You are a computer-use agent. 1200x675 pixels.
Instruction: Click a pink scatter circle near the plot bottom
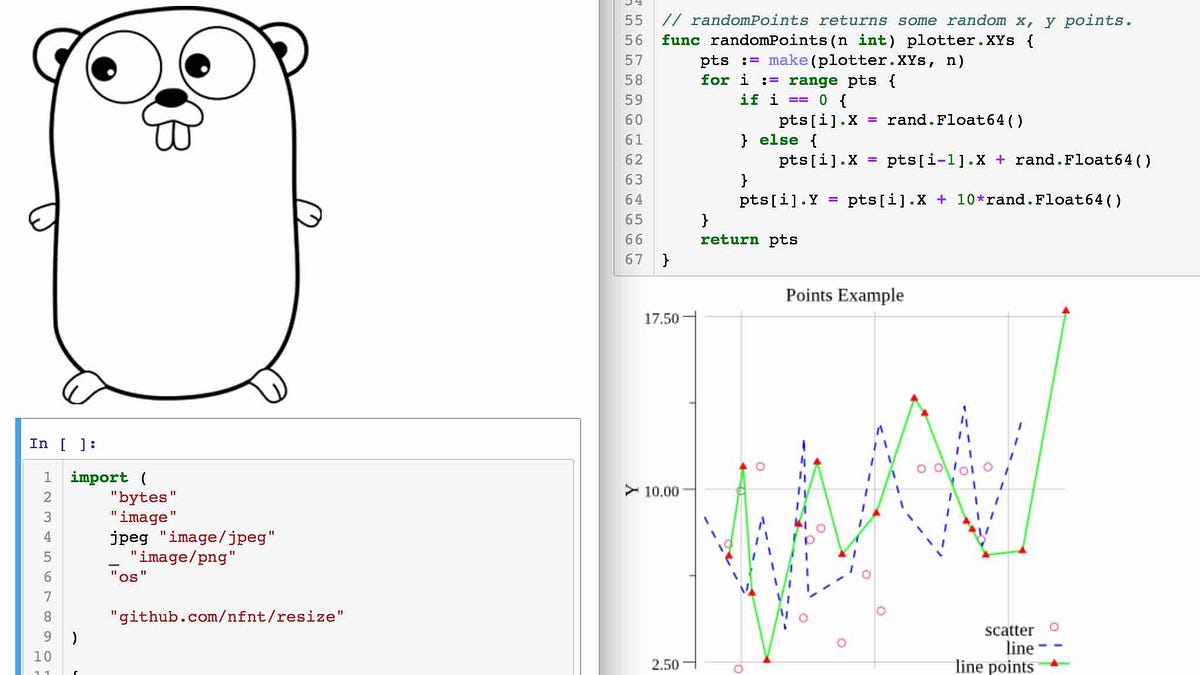point(738,668)
